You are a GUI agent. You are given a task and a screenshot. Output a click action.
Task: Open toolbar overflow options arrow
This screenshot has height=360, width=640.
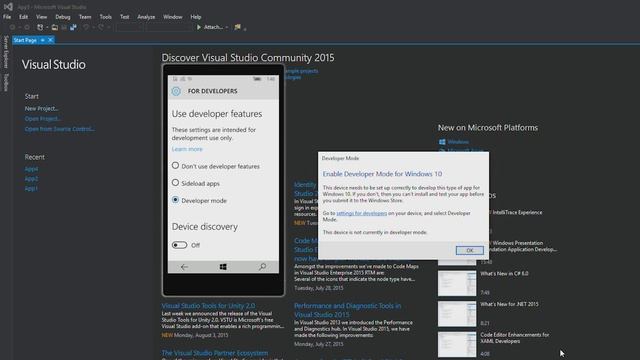click(x=245, y=28)
